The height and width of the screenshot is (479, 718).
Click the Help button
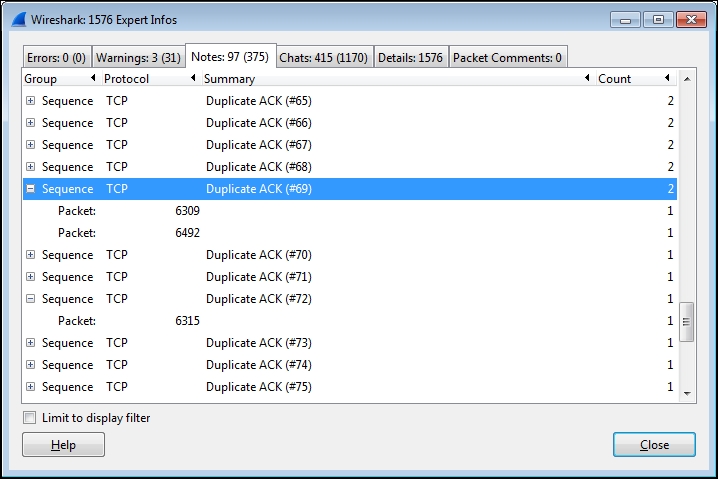click(63, 445)
